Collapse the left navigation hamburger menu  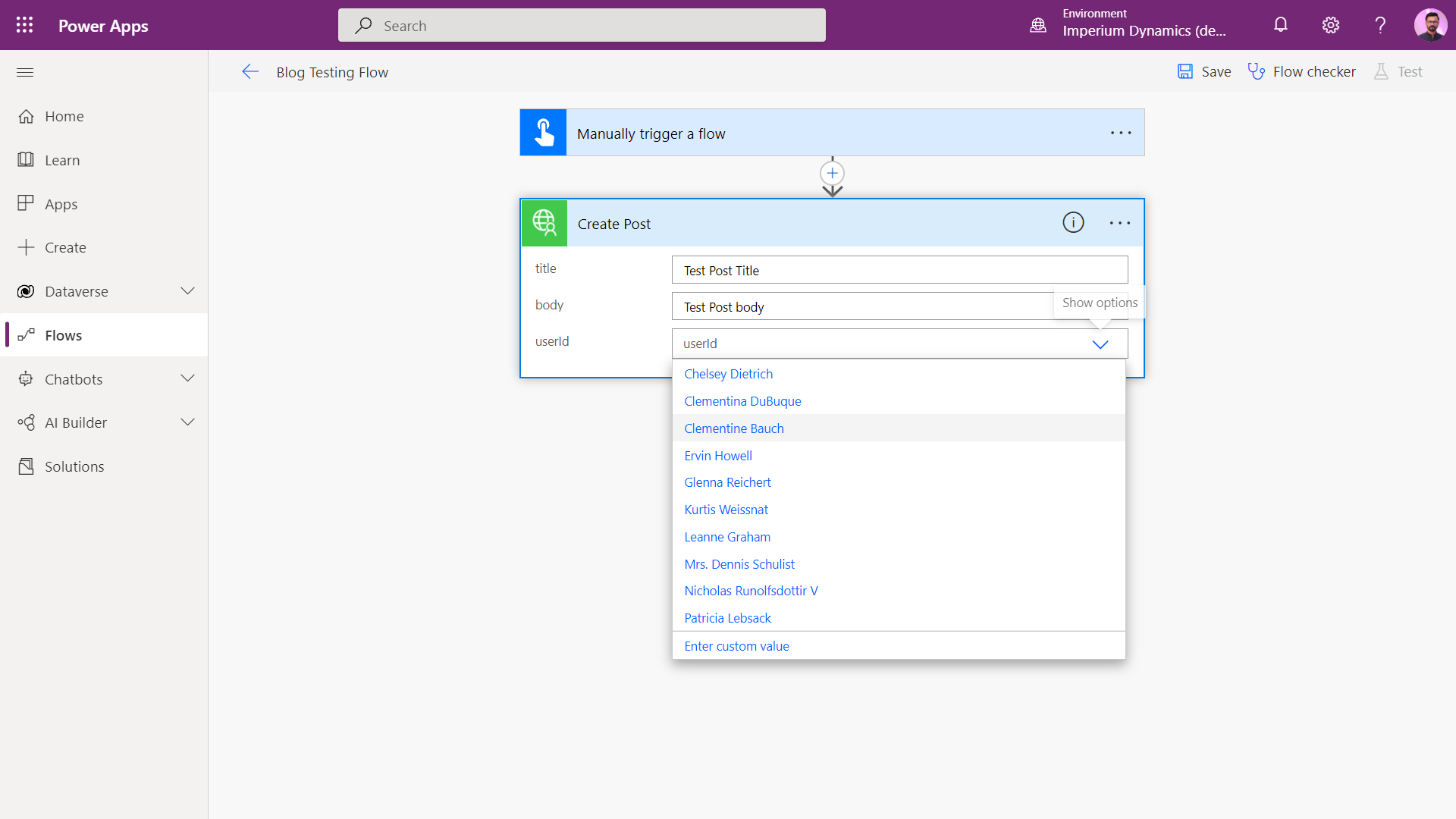(25, 72)
